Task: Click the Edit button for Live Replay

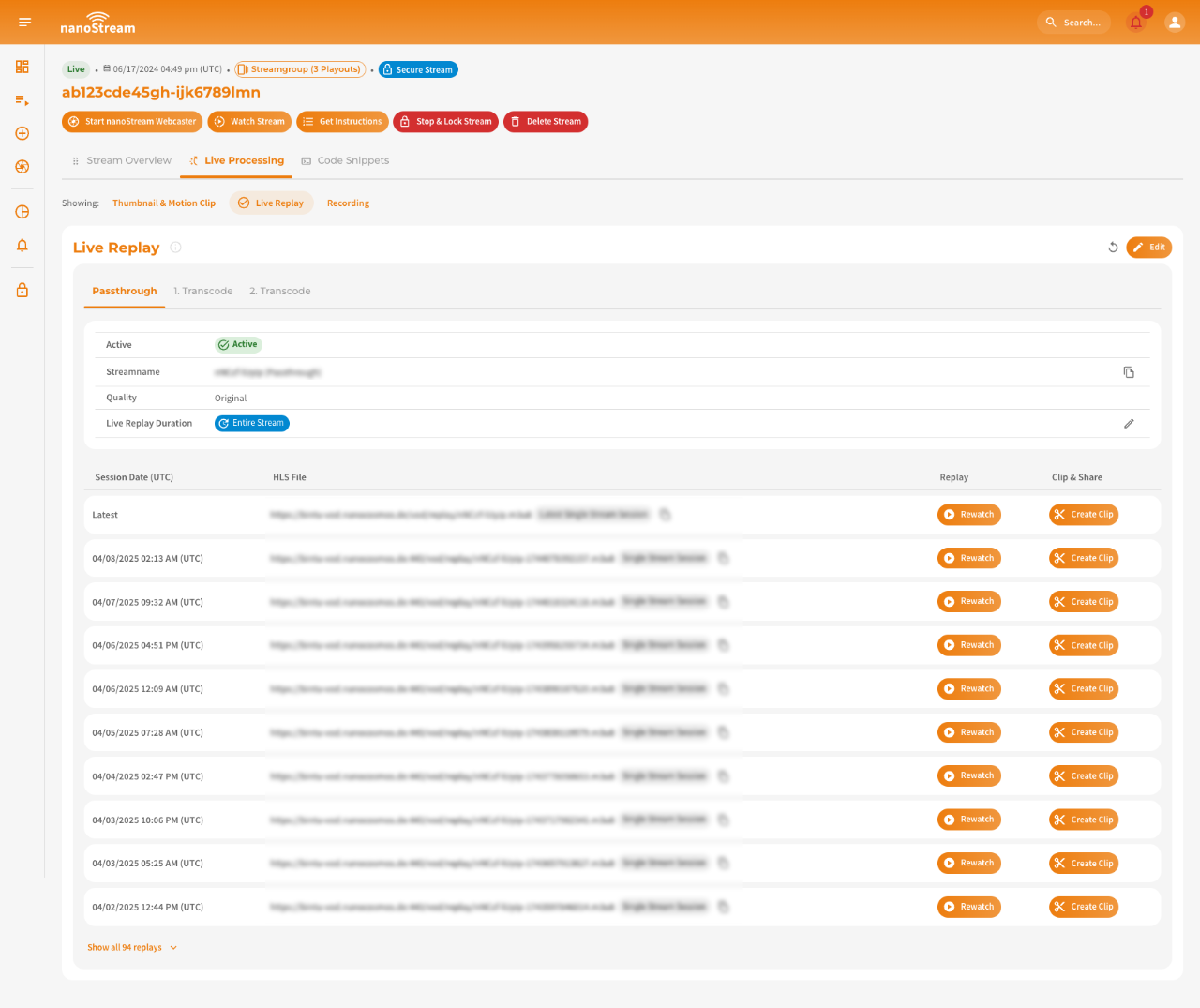Action: coord(1148,248)
